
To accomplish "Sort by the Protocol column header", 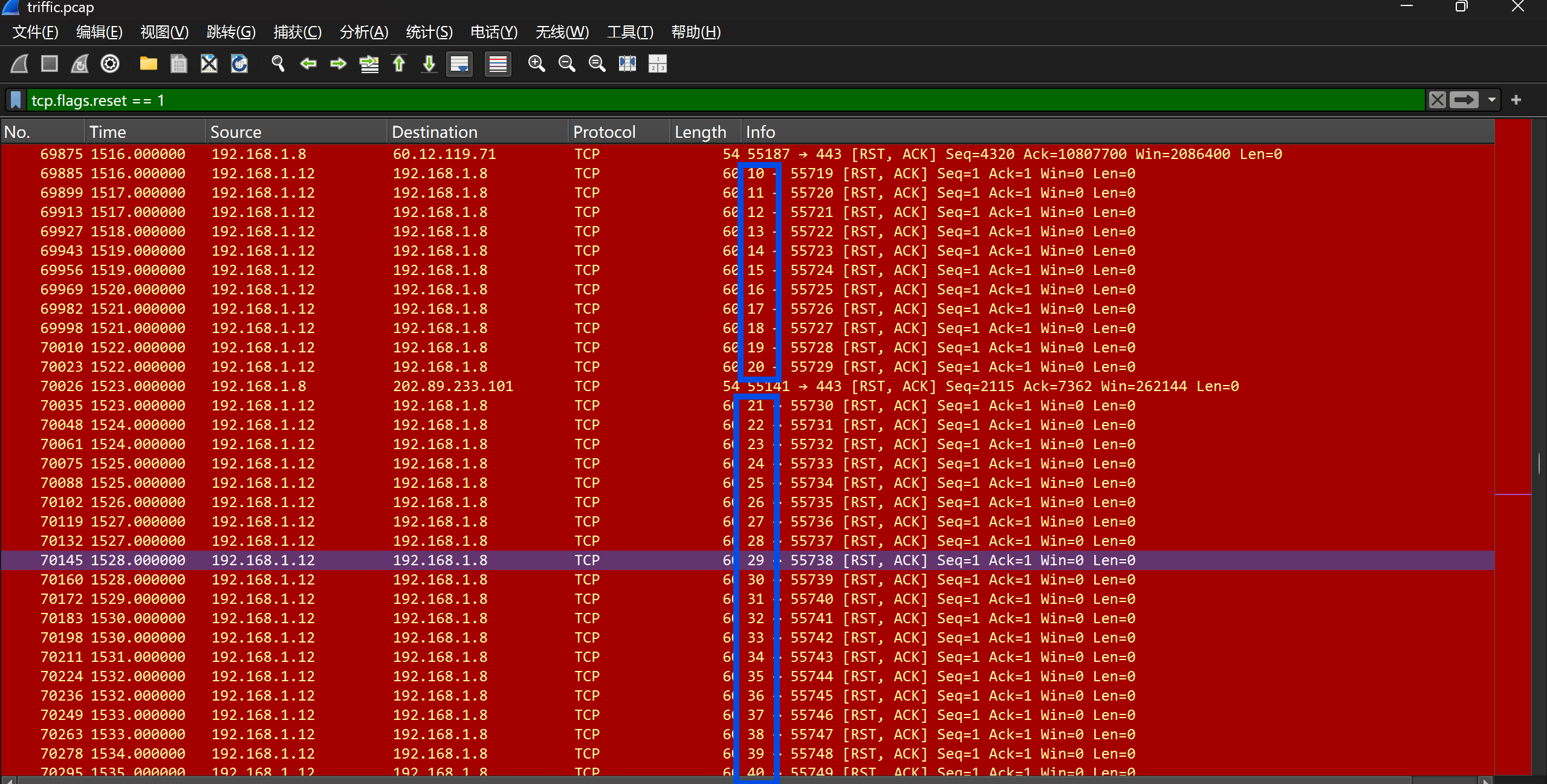I will click(x=619, y=132).
